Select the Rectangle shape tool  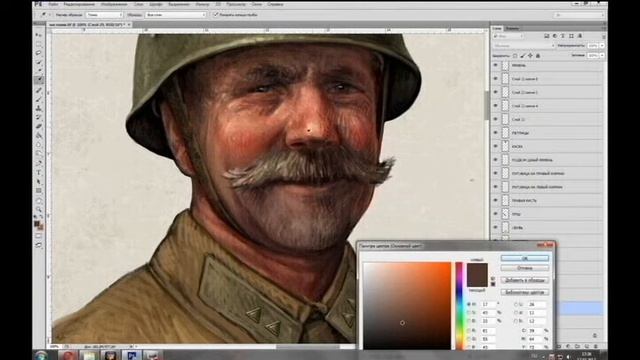tap(39, 191)
